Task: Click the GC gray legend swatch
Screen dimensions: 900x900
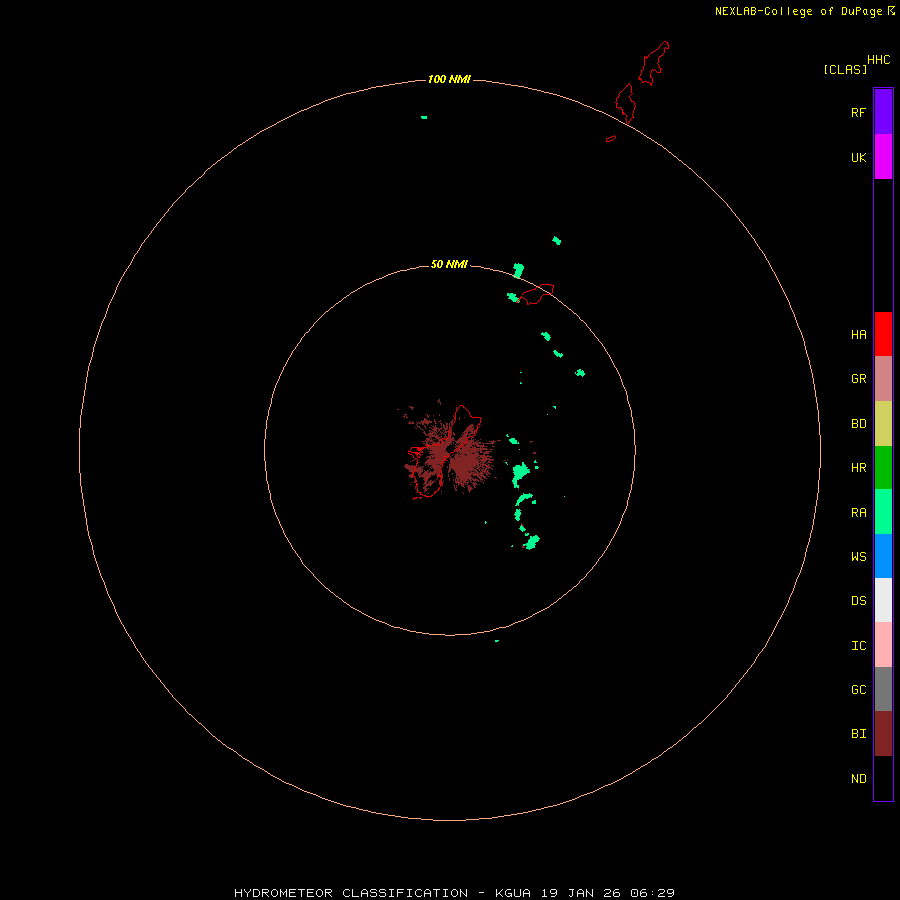Action: coord(883,689)
